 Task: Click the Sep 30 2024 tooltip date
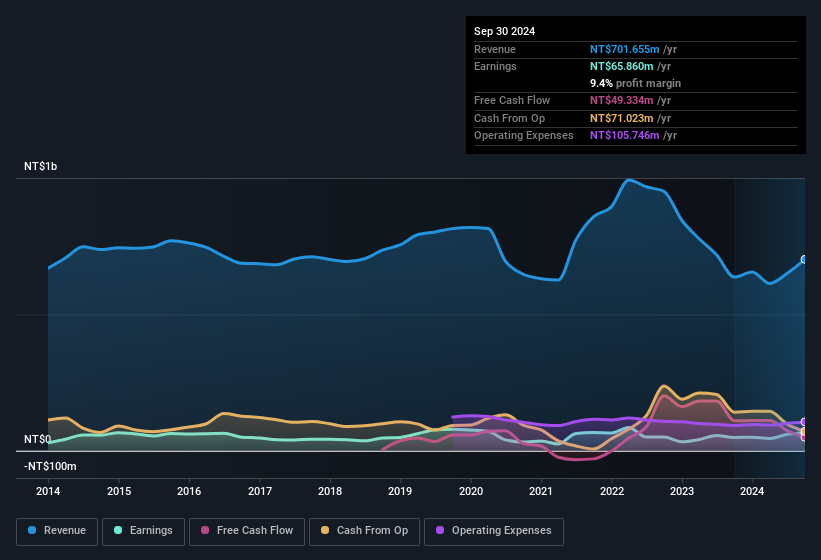click(504, 31)
